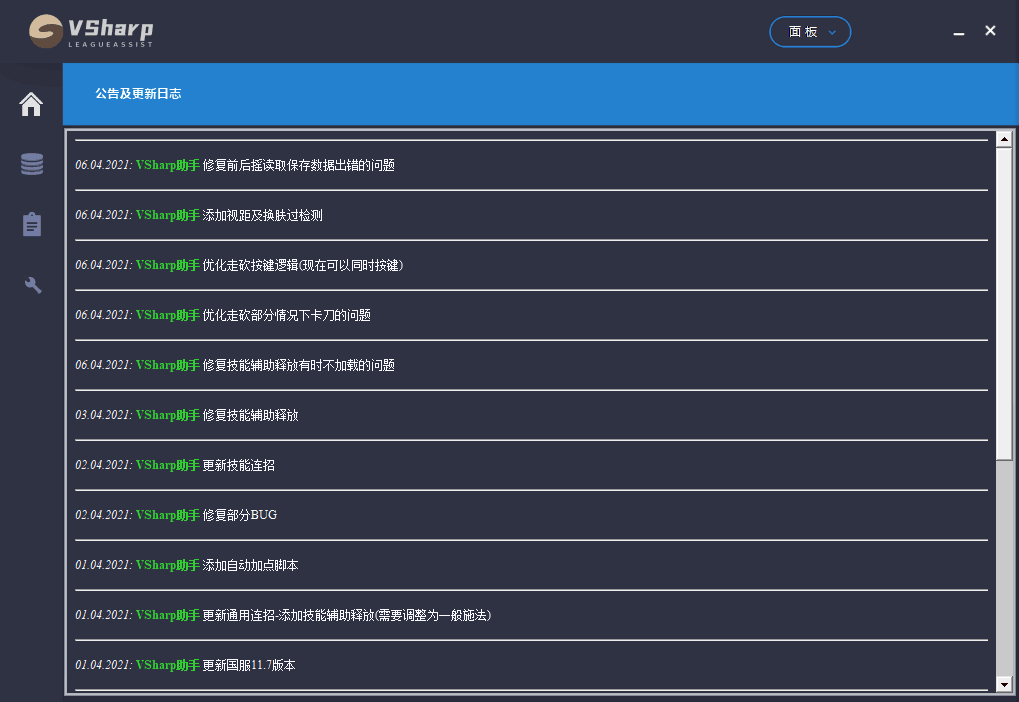
Task: Click the VSharp LeagueAssist logo
Action: pyautogui.click(x=91, y=31)
